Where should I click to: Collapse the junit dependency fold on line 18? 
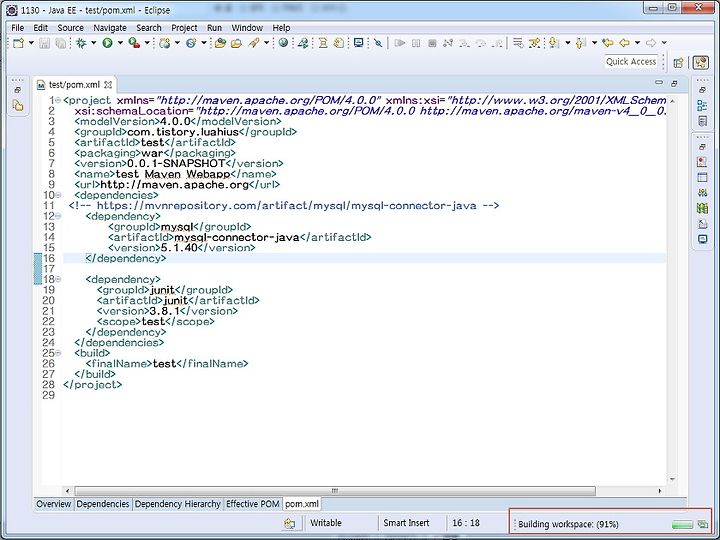click(x=58, y=279)
